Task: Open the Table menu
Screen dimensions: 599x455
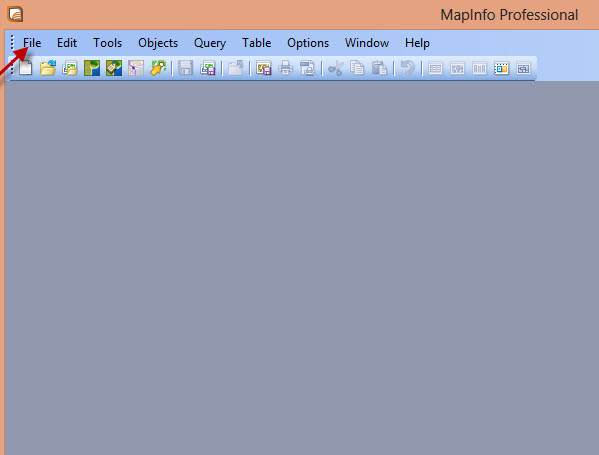Action: (256, 43)
